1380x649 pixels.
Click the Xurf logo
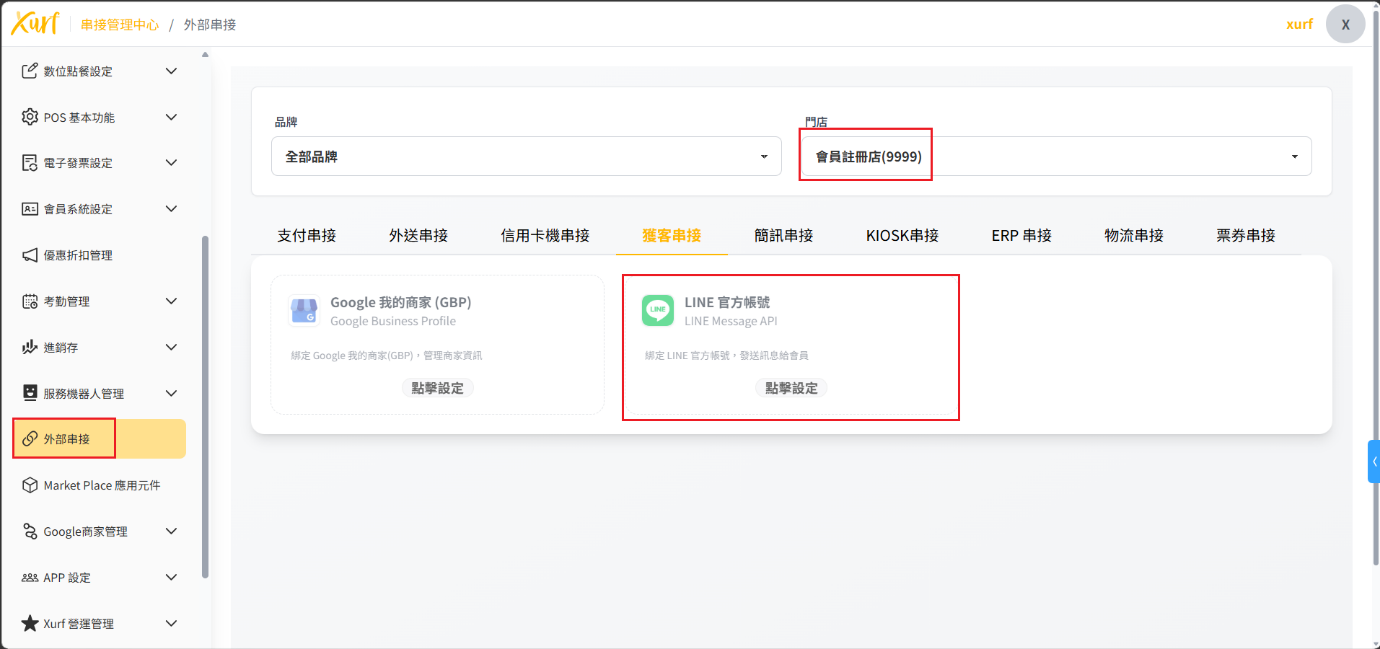[35, 23]
